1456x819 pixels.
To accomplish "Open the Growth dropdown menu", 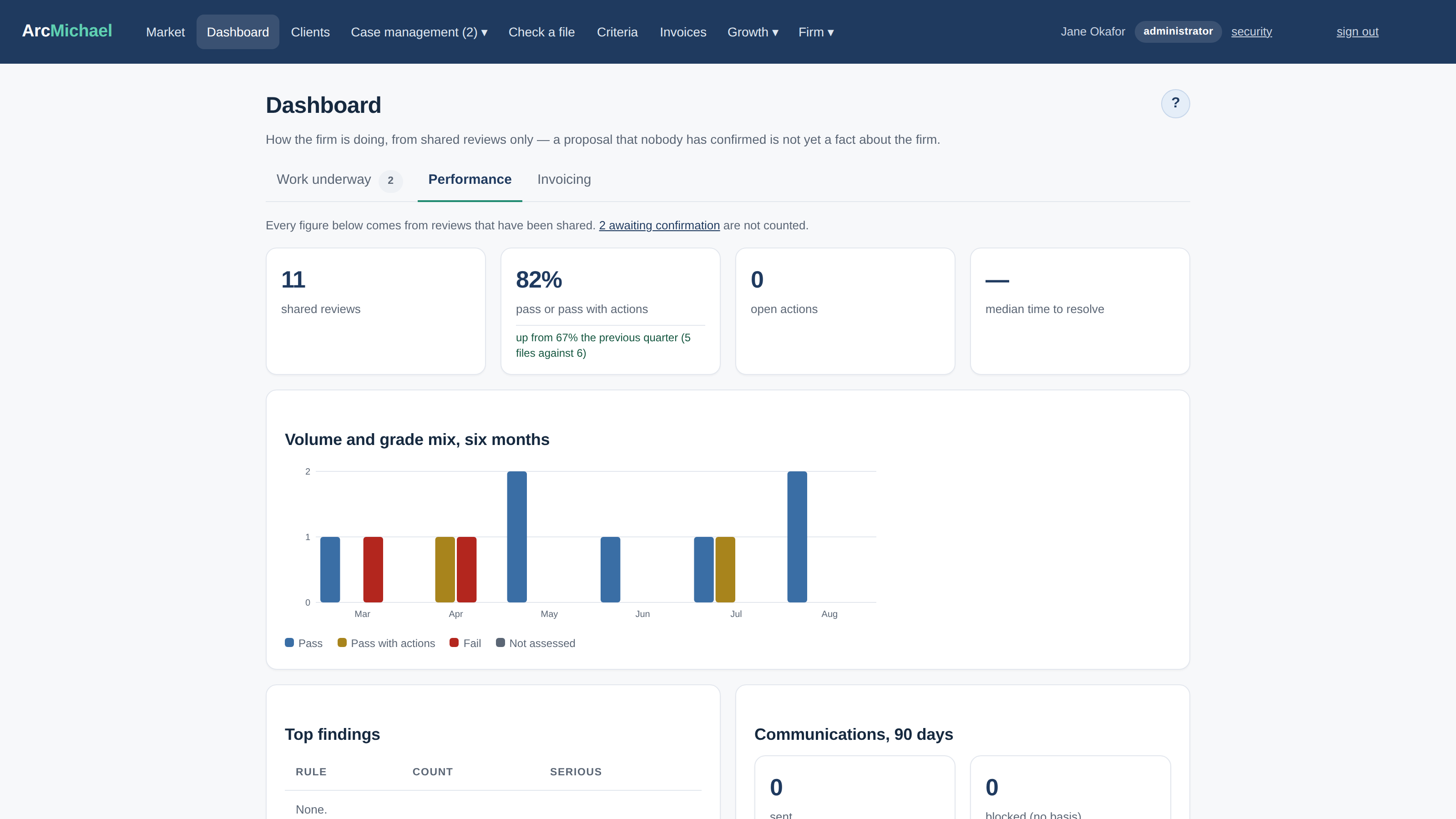I will click(753, 32).
